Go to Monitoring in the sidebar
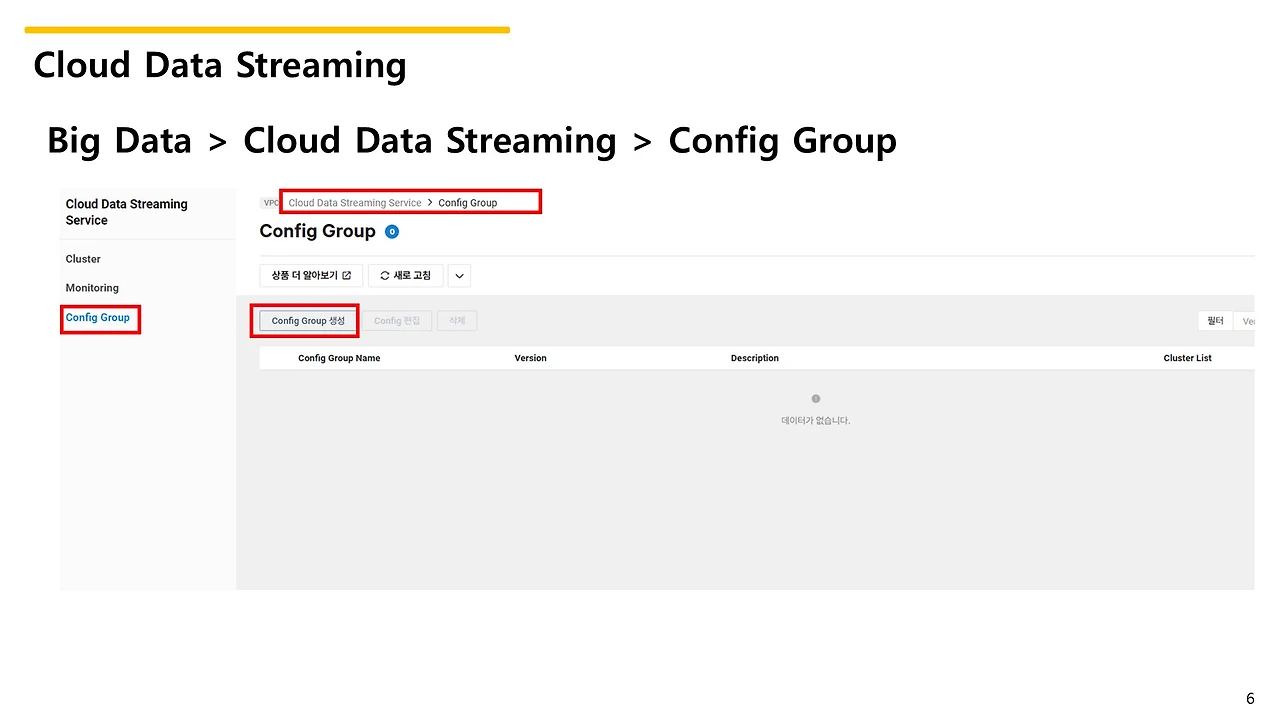Image resolution: width=1280 pixels, height=720 pixels. (x=92, y=288)
